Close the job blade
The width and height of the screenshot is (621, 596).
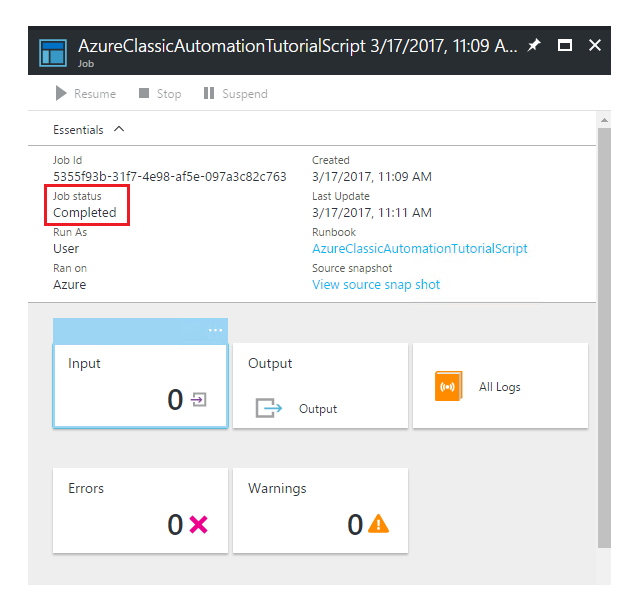[594, 45]
